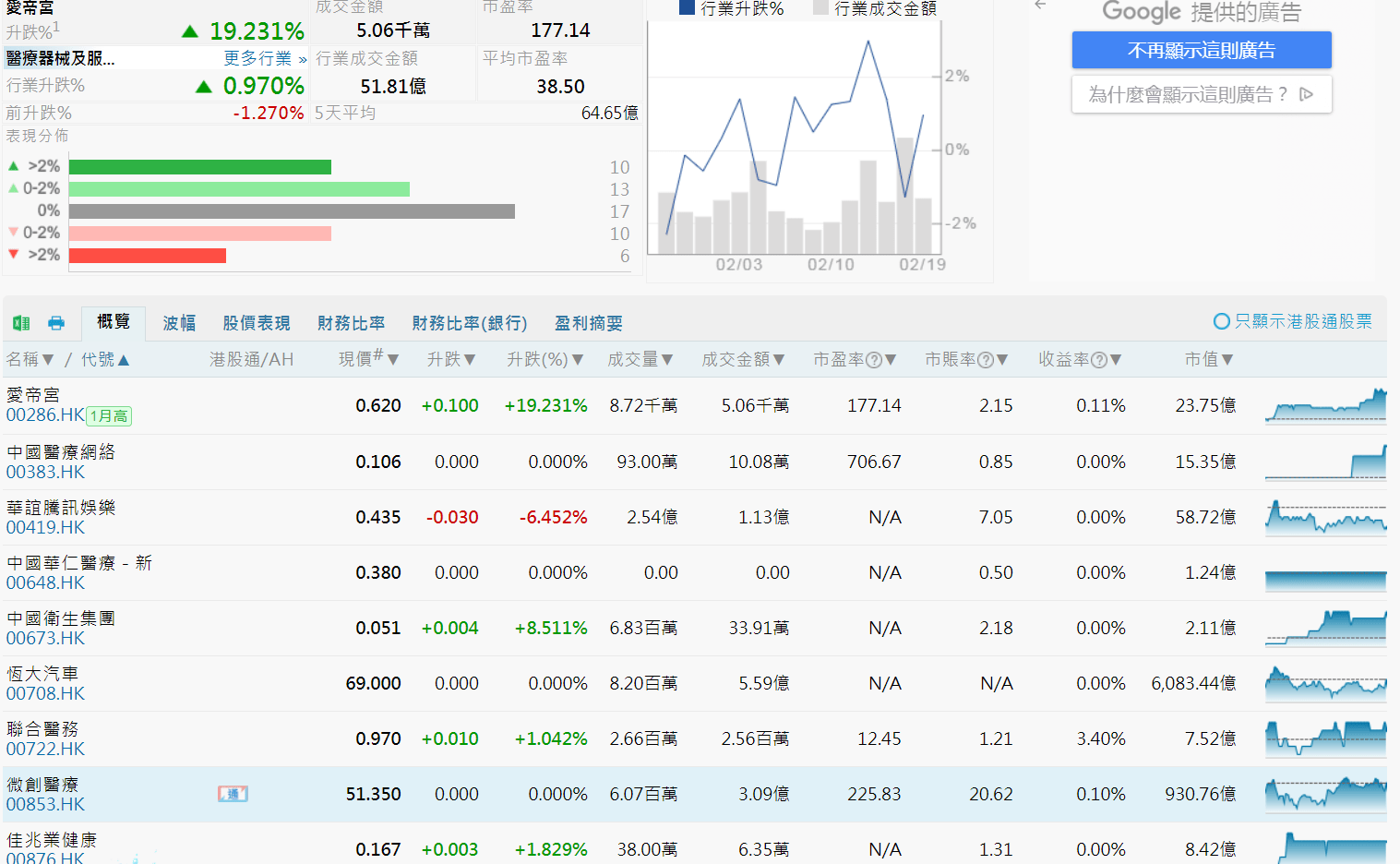Click 不再顯示這則廣告 button
1400x864 pixels.
(1202, 50)
